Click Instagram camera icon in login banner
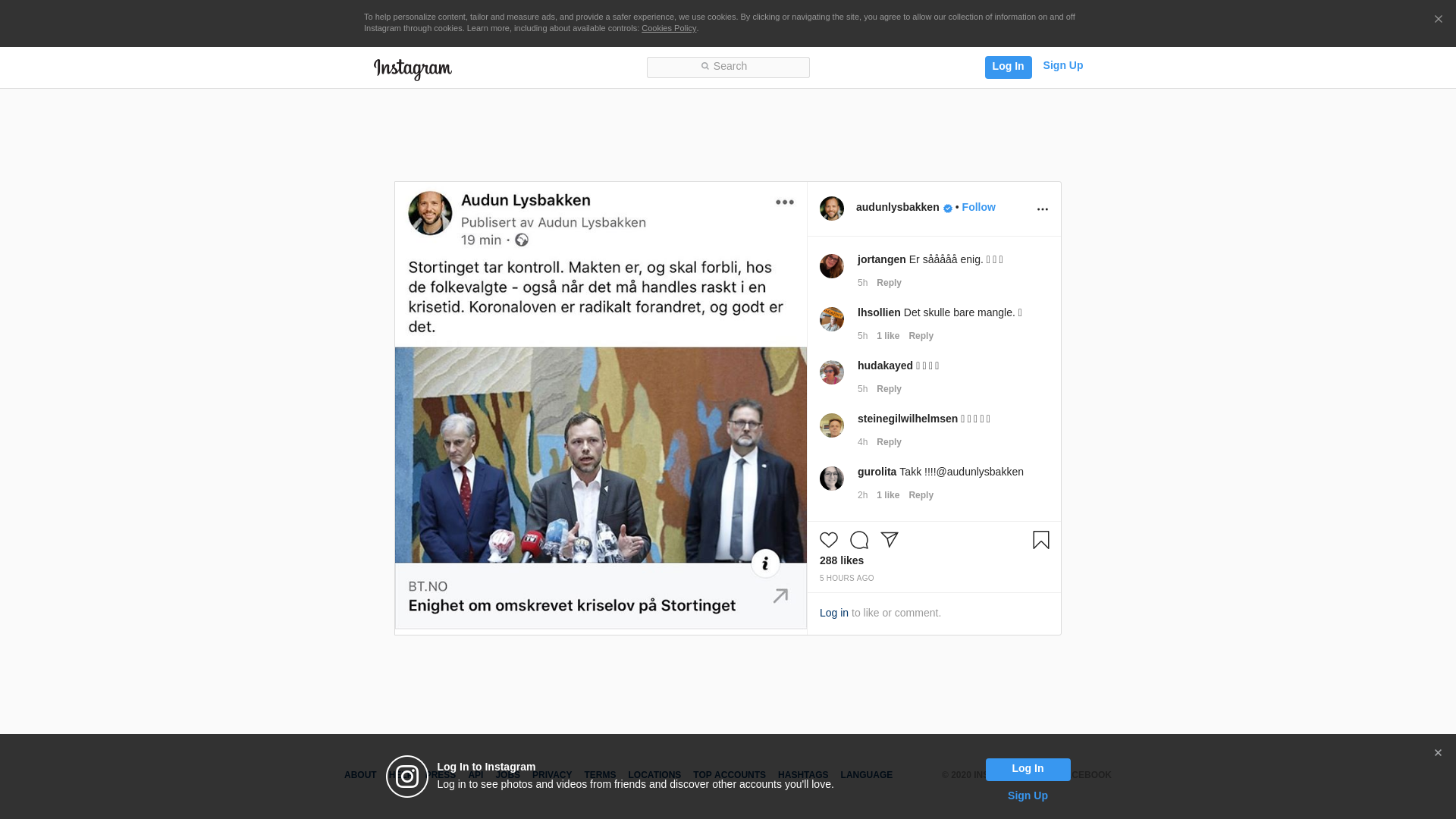 [x=407, y=777]
